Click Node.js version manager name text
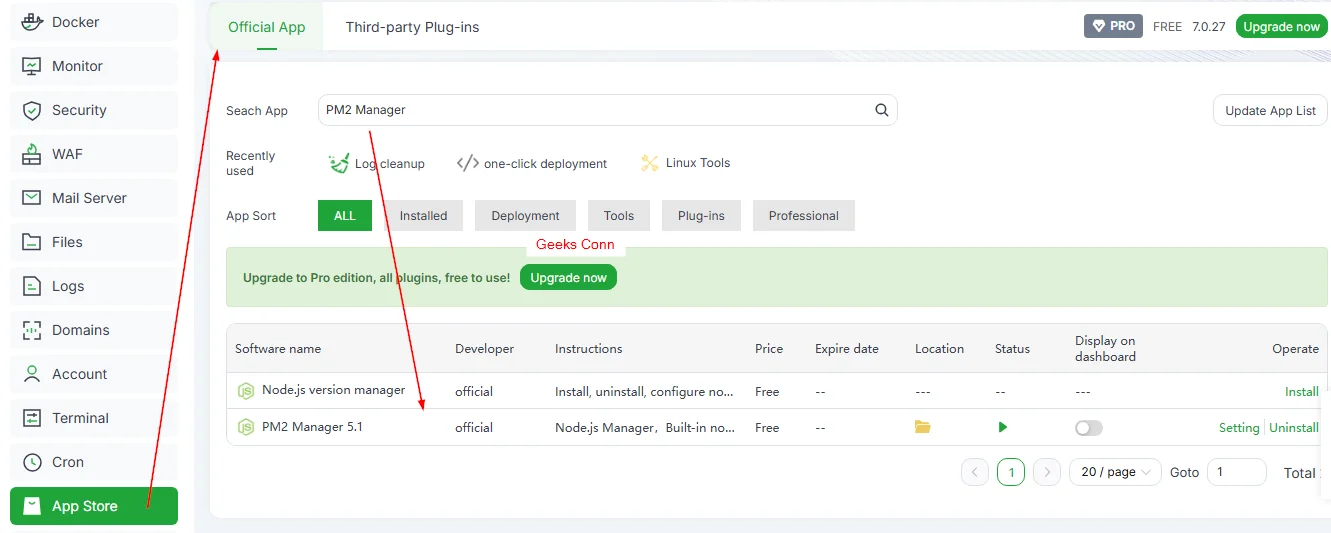This screenshot has width=1331, height=533. pyautogui.click(x=333, y=390)
